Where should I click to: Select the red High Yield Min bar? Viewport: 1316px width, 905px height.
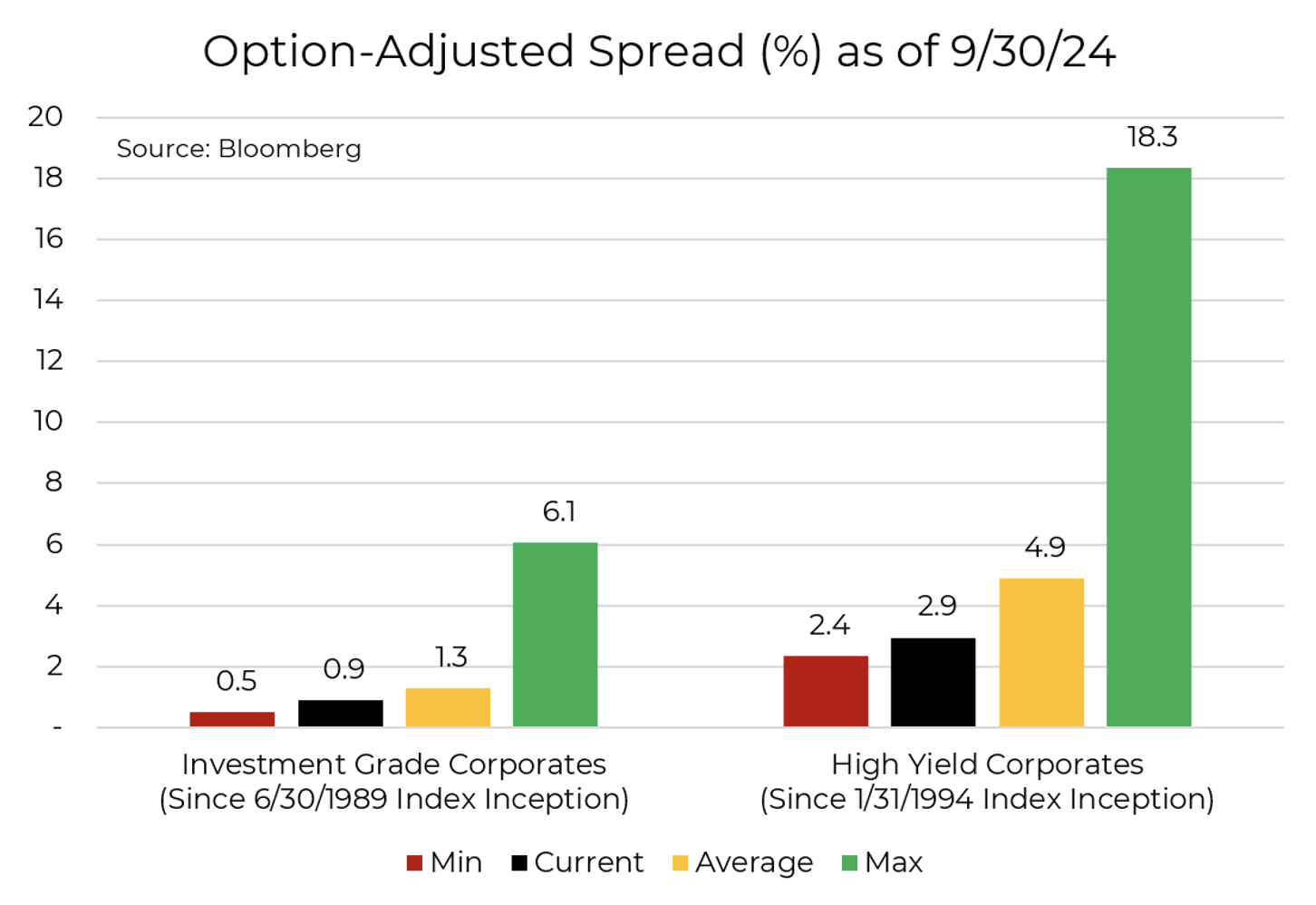[x=825, y=691]
